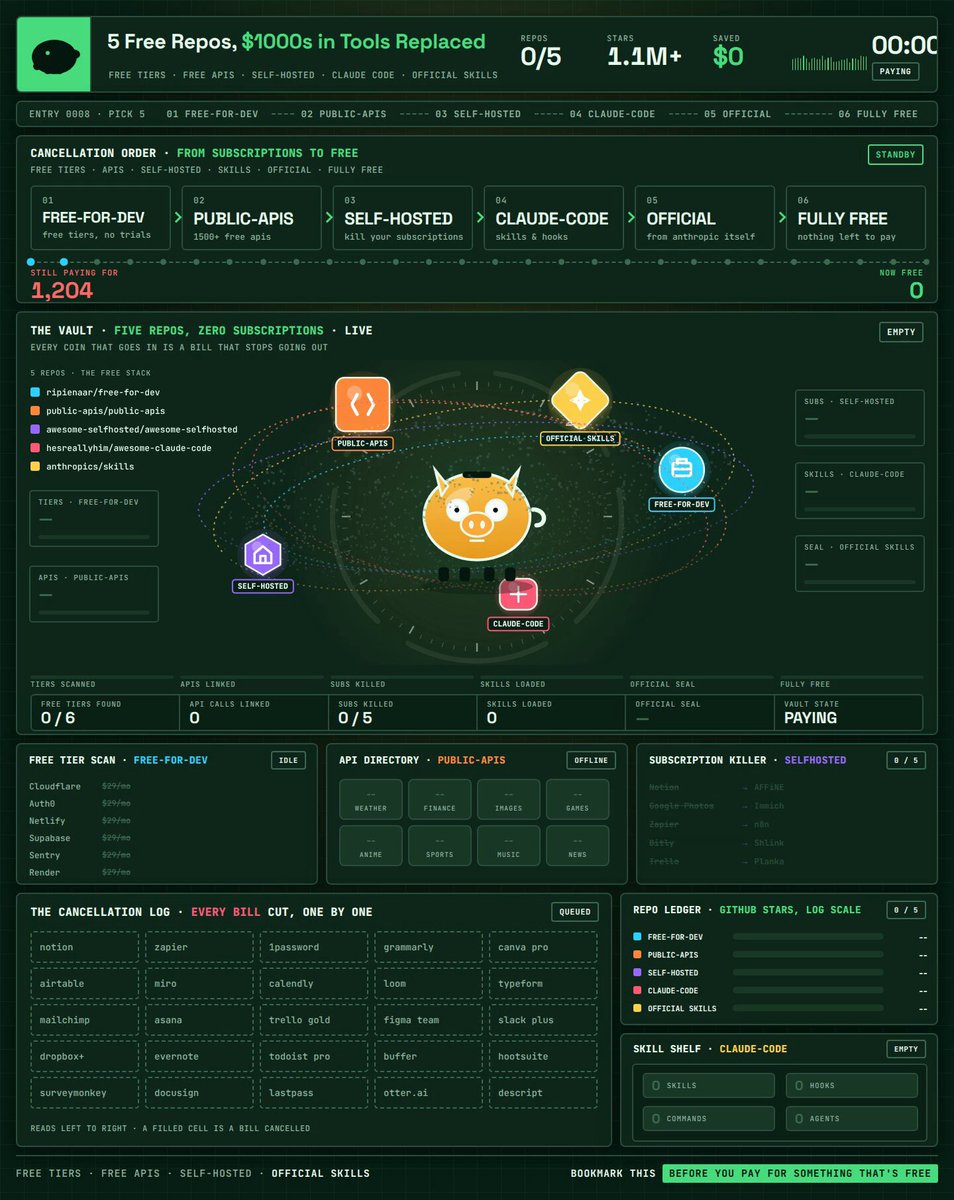Click the EMPTY badge in Skill Shelf
Viewport: 954px width, 1200px height.
pyautogui.click(x=905, y=1049)
